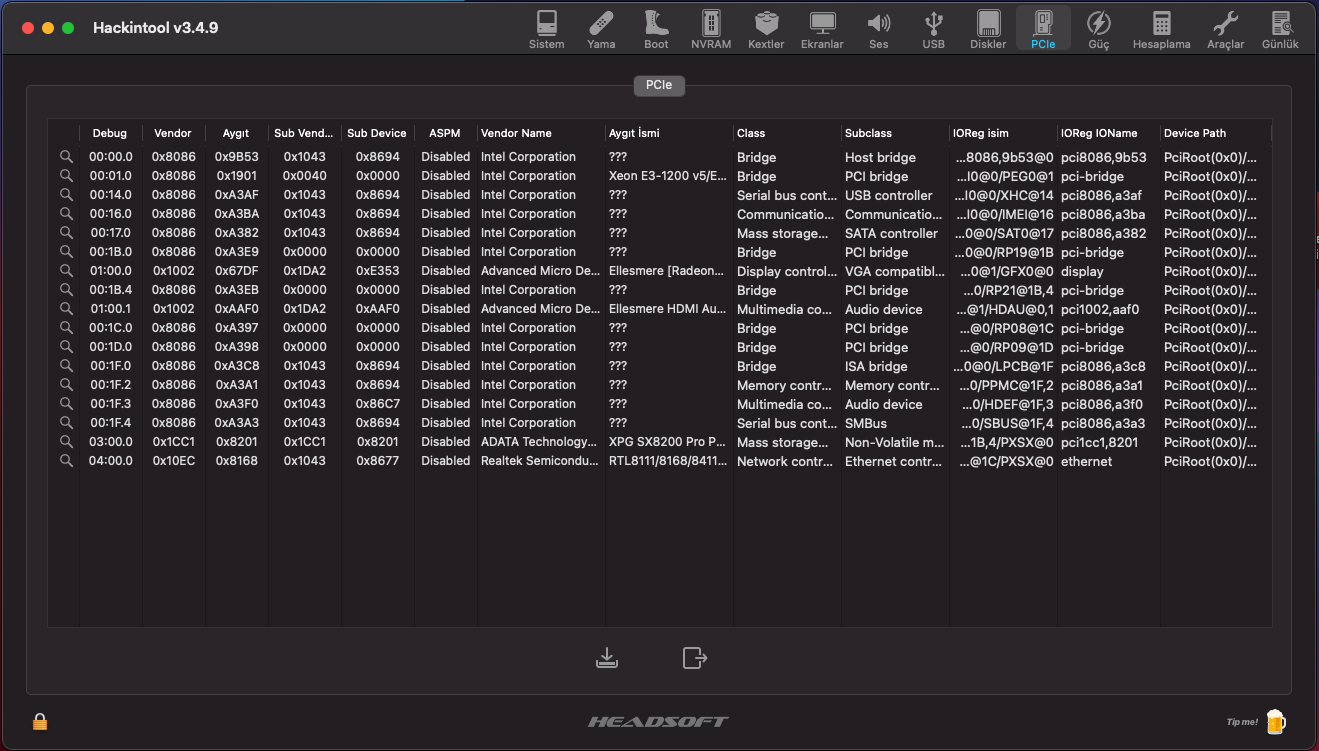Click the Tip me beer donation icon

click(1275, 721)
